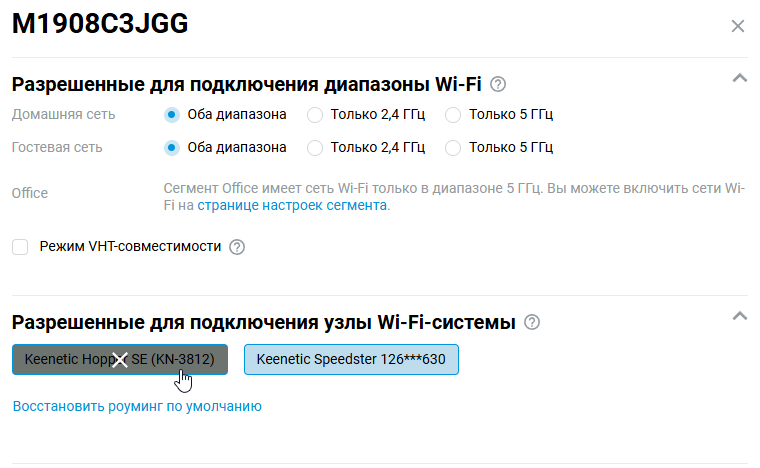Pick 'Только 5 ГГц' for Домашняя сеть
The height and width of the screenshot is (468, 760).
[453, 114]
